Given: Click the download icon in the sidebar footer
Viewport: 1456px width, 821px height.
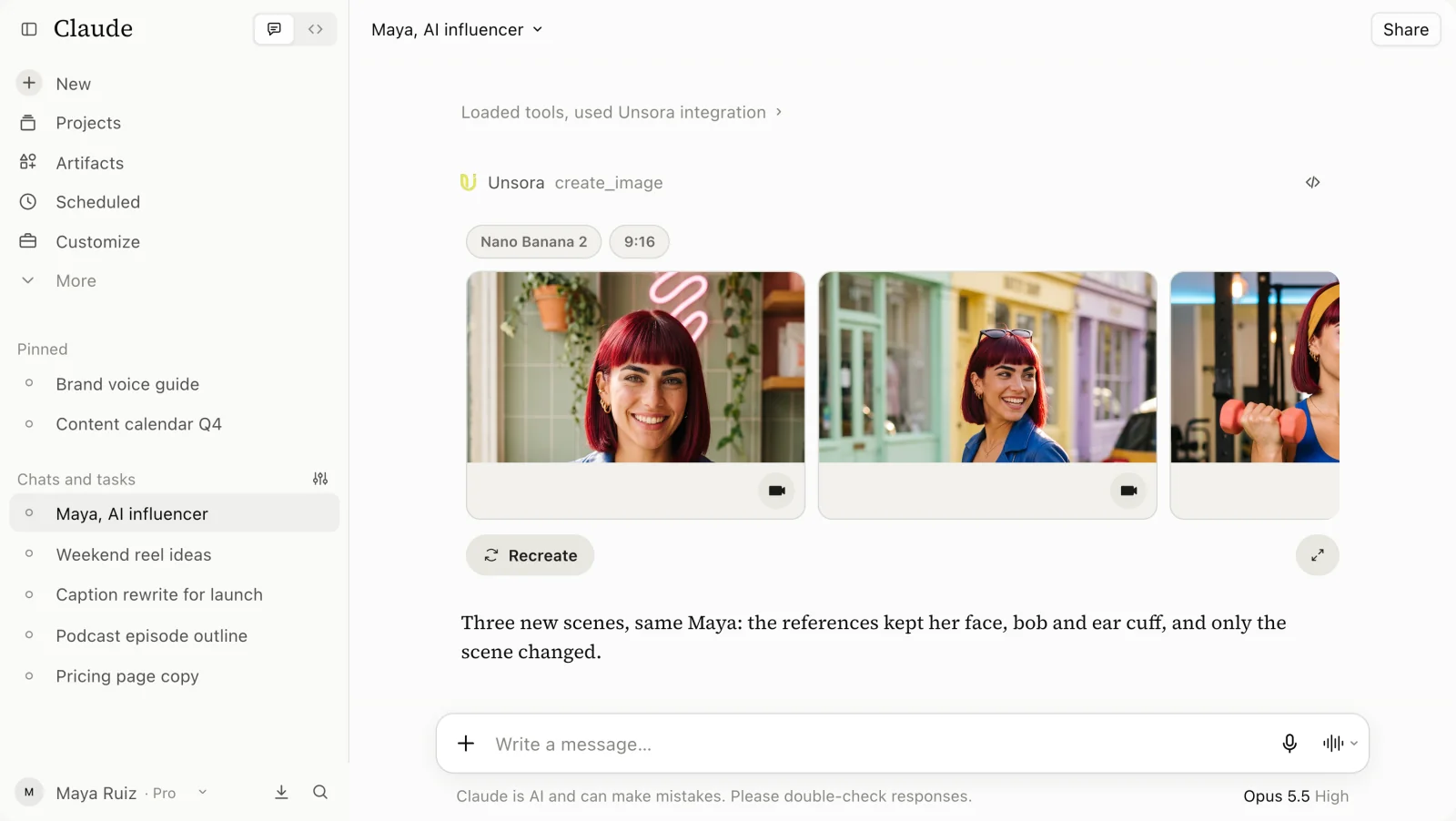Looking at the screenshot, I should pos(282,793).
